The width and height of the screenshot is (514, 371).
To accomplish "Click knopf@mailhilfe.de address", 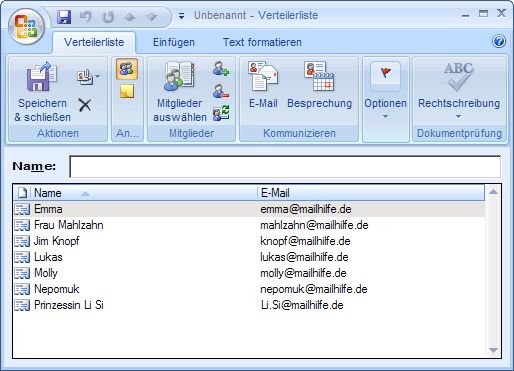I will coord(305,241).
